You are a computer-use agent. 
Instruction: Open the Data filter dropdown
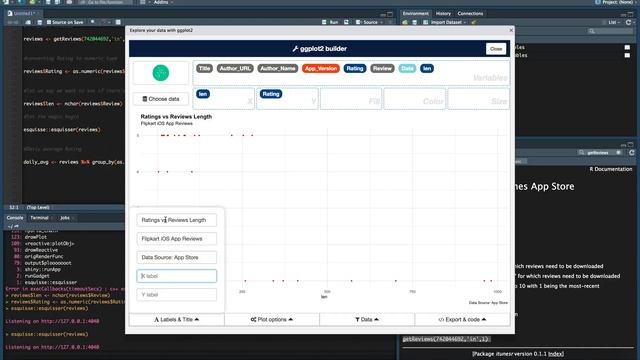pyautogui.click(x=367, y=320)
